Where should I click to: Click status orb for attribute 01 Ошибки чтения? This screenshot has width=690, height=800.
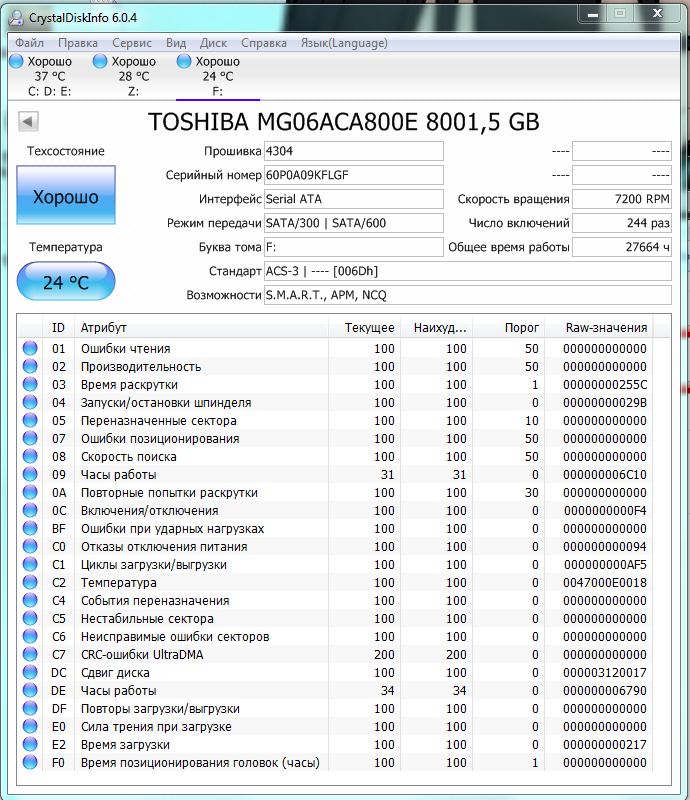tap(30, 348)
